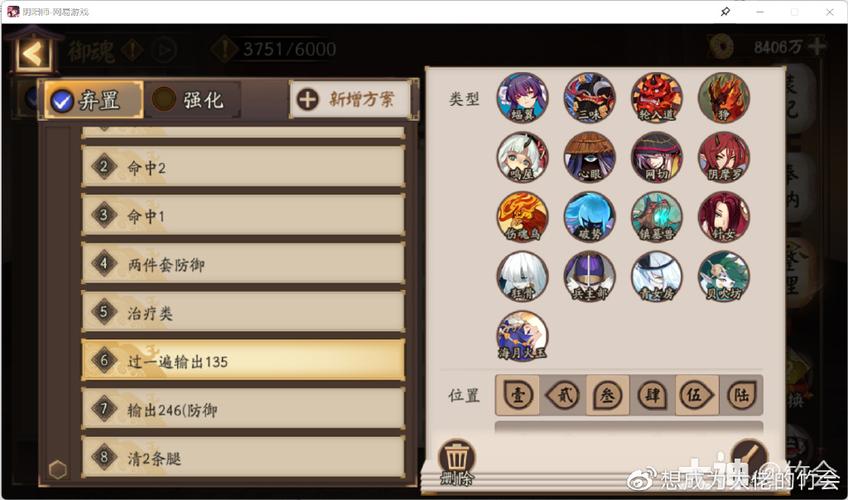848x500 pixels.
Task: Open scheme 4 两件套防御
Action: pyautogui.click(x=243, y=264)
